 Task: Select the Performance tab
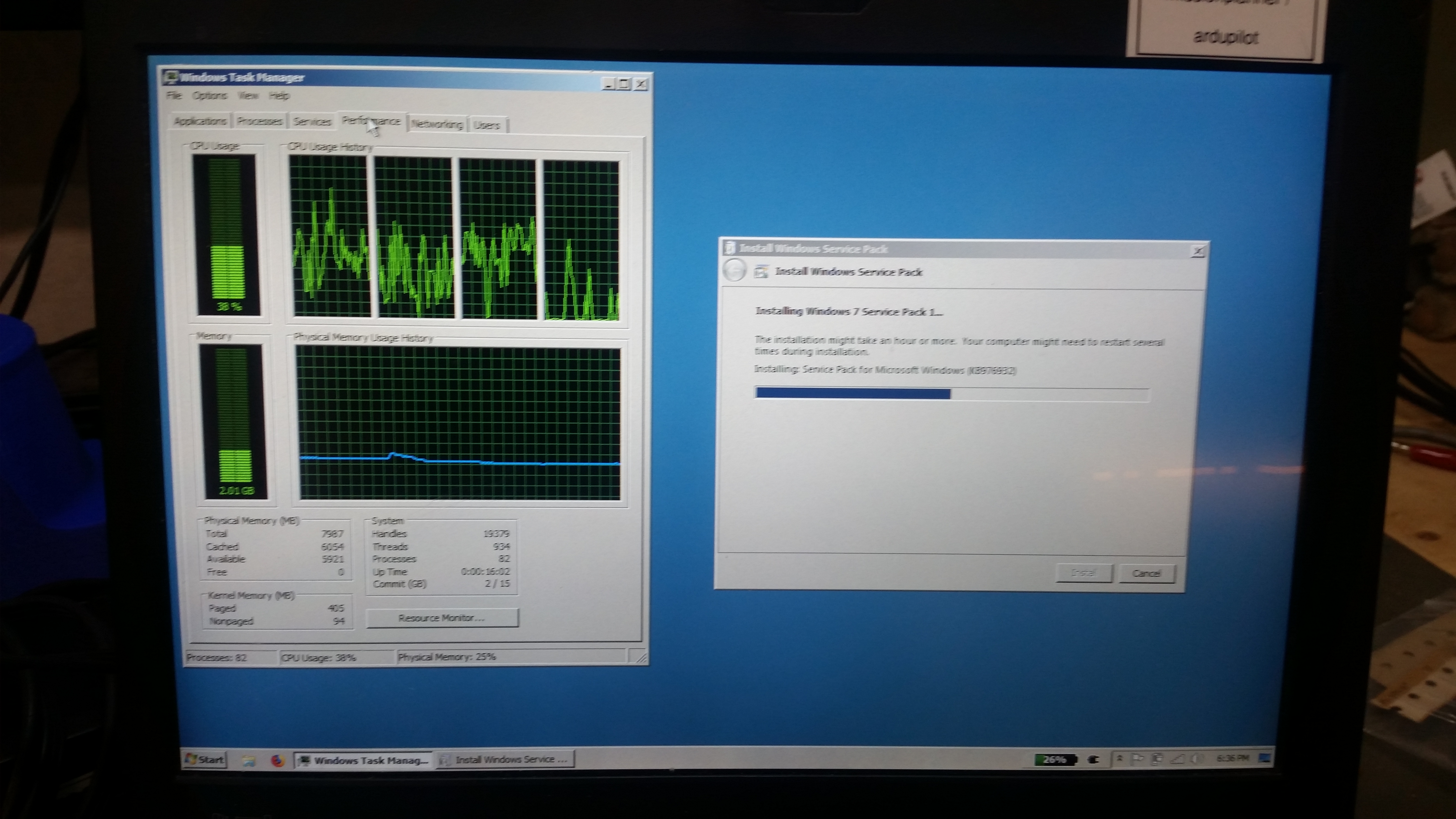(x=371, y=121)
